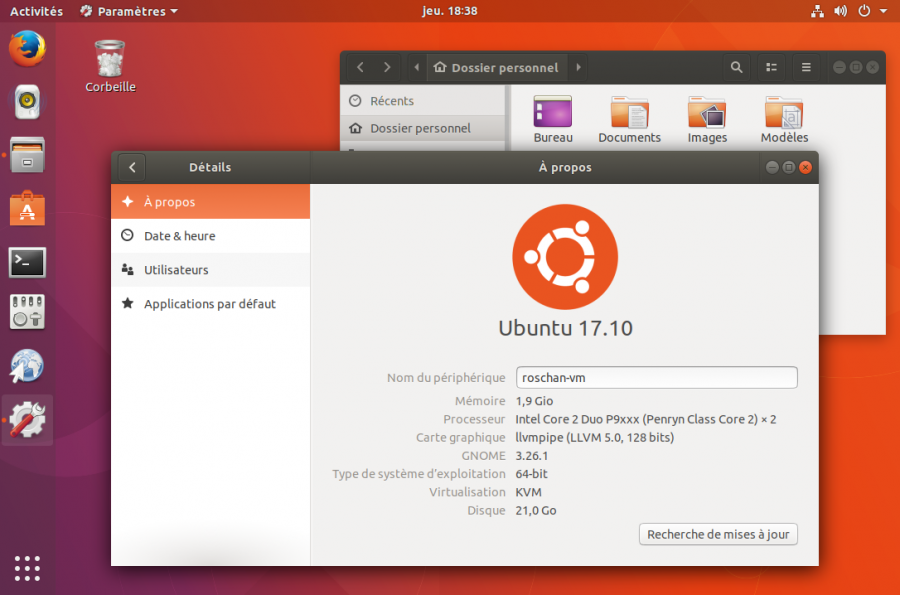The width and height of the screenshot is (900, 595).
Task: Expand the path bar arrow after Dossier personnel
Action: click(x=578, y=67)
